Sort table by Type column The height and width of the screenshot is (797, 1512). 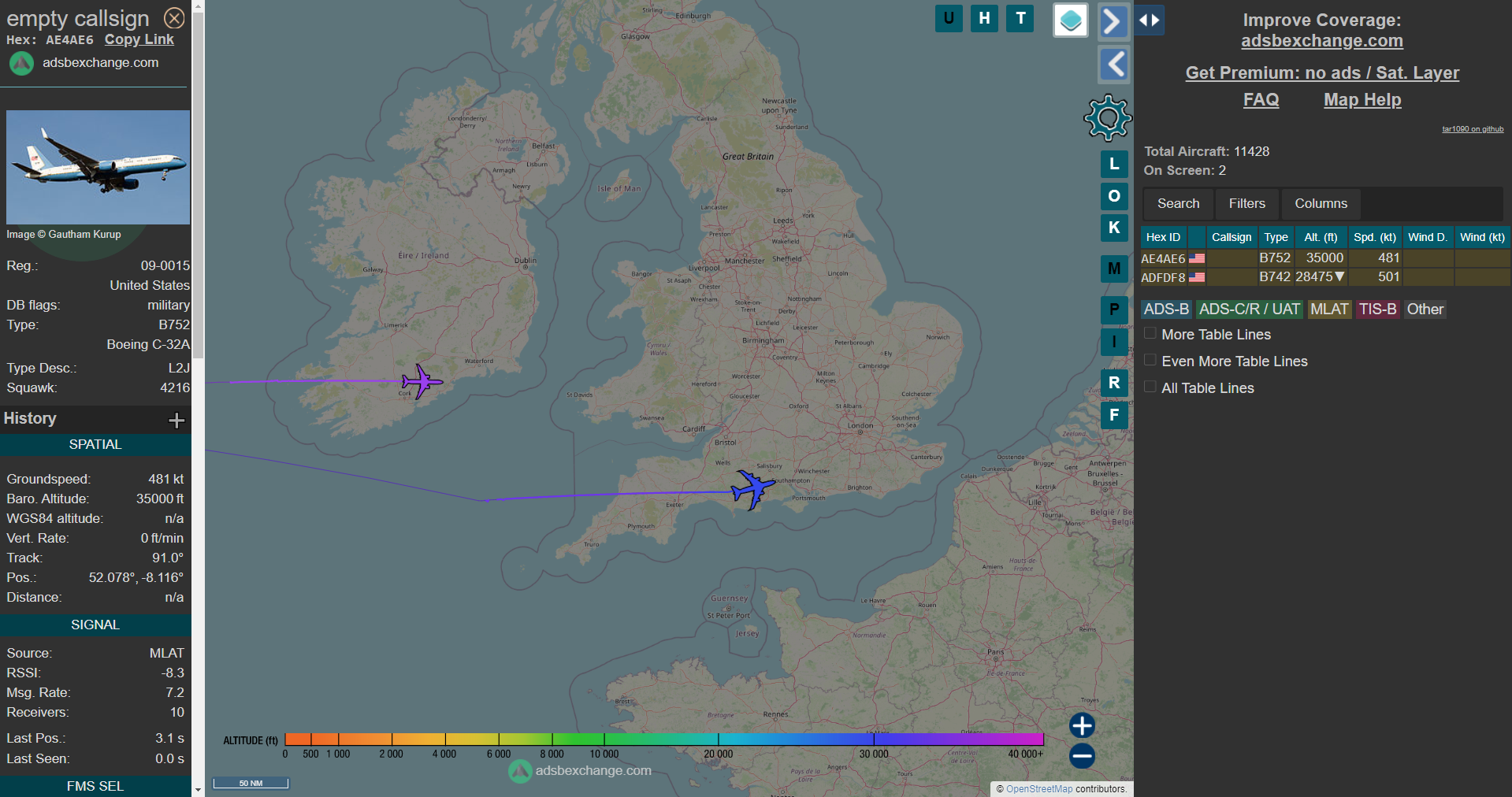coord(1276,237)
